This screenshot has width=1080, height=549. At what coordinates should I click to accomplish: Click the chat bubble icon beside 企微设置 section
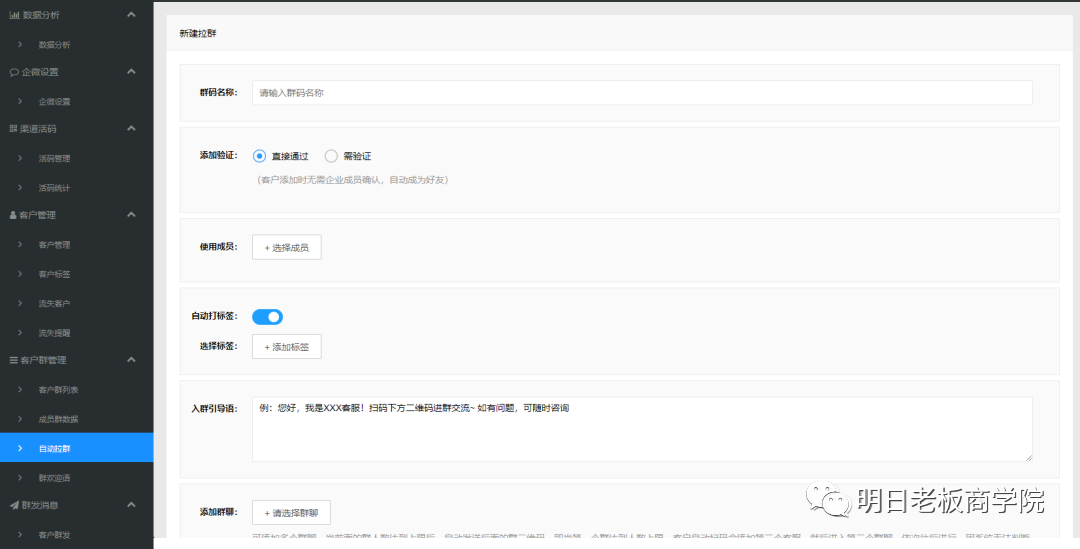(14, 72)
